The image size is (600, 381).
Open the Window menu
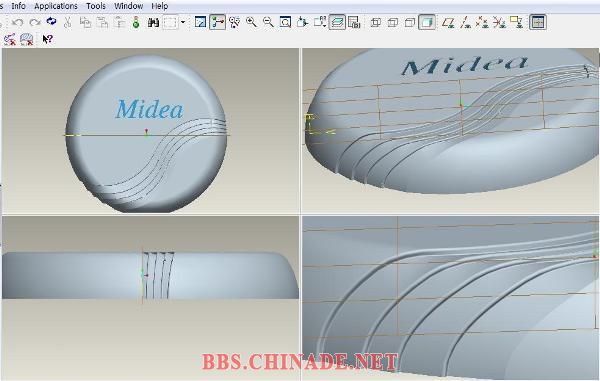(x=129, y=6)
